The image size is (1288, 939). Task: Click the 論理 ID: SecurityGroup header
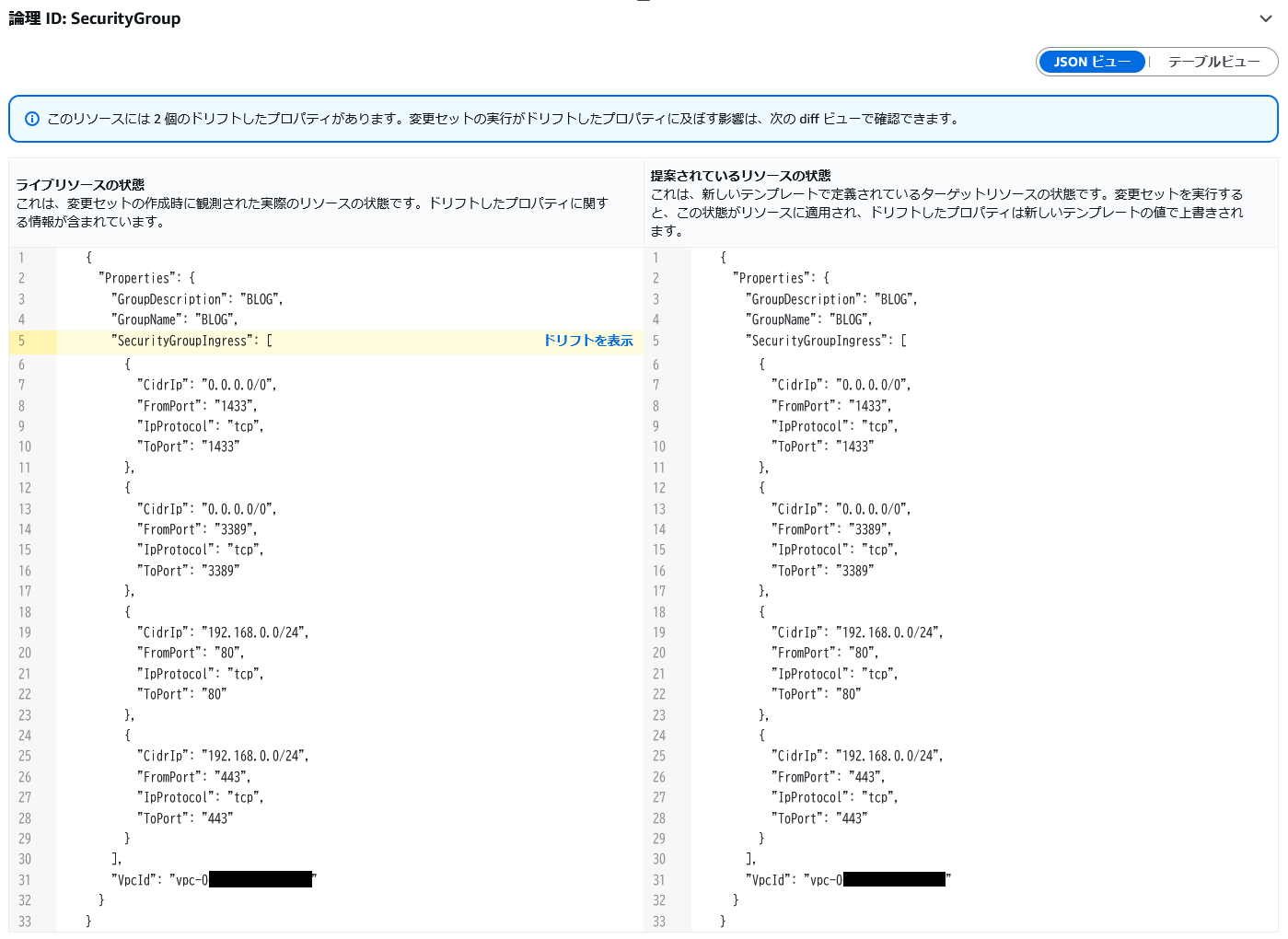pyautogui.click(x=95, y=18)
